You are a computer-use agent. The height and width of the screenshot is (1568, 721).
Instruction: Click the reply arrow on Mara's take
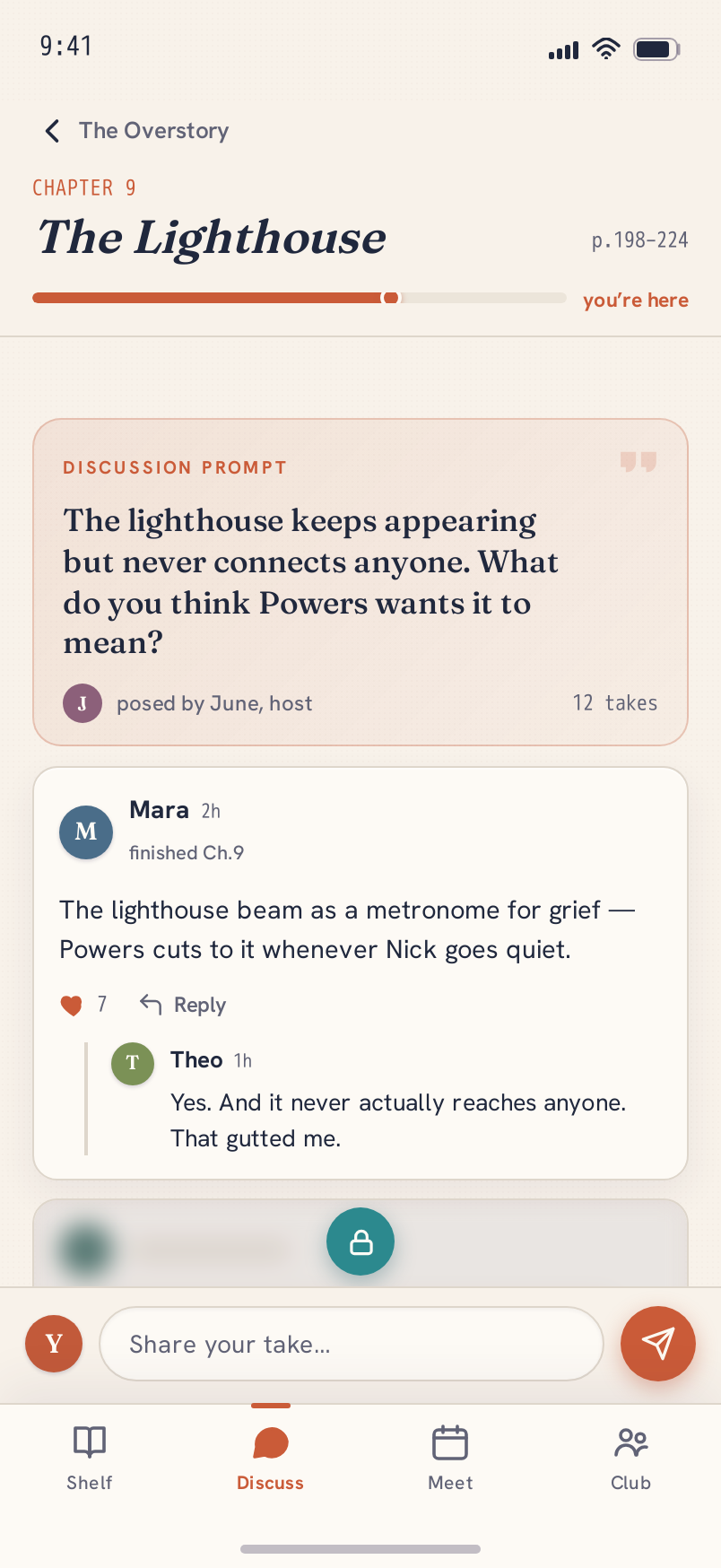(x=151, y=1005)
